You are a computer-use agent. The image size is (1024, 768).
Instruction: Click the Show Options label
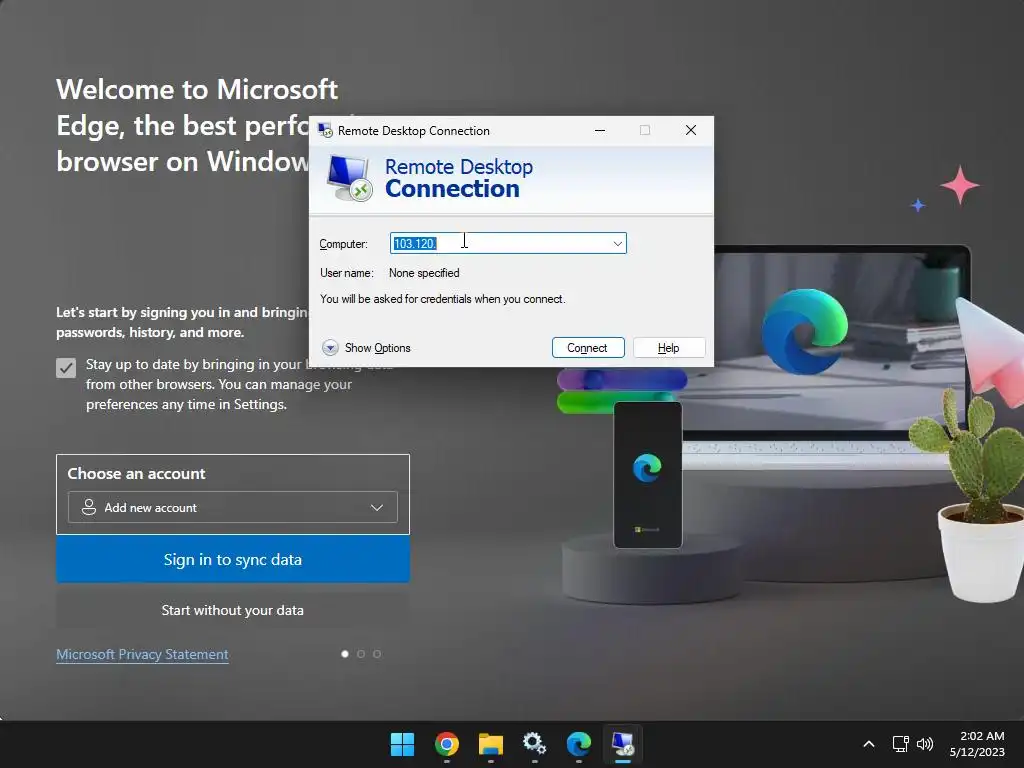point(377,348)
